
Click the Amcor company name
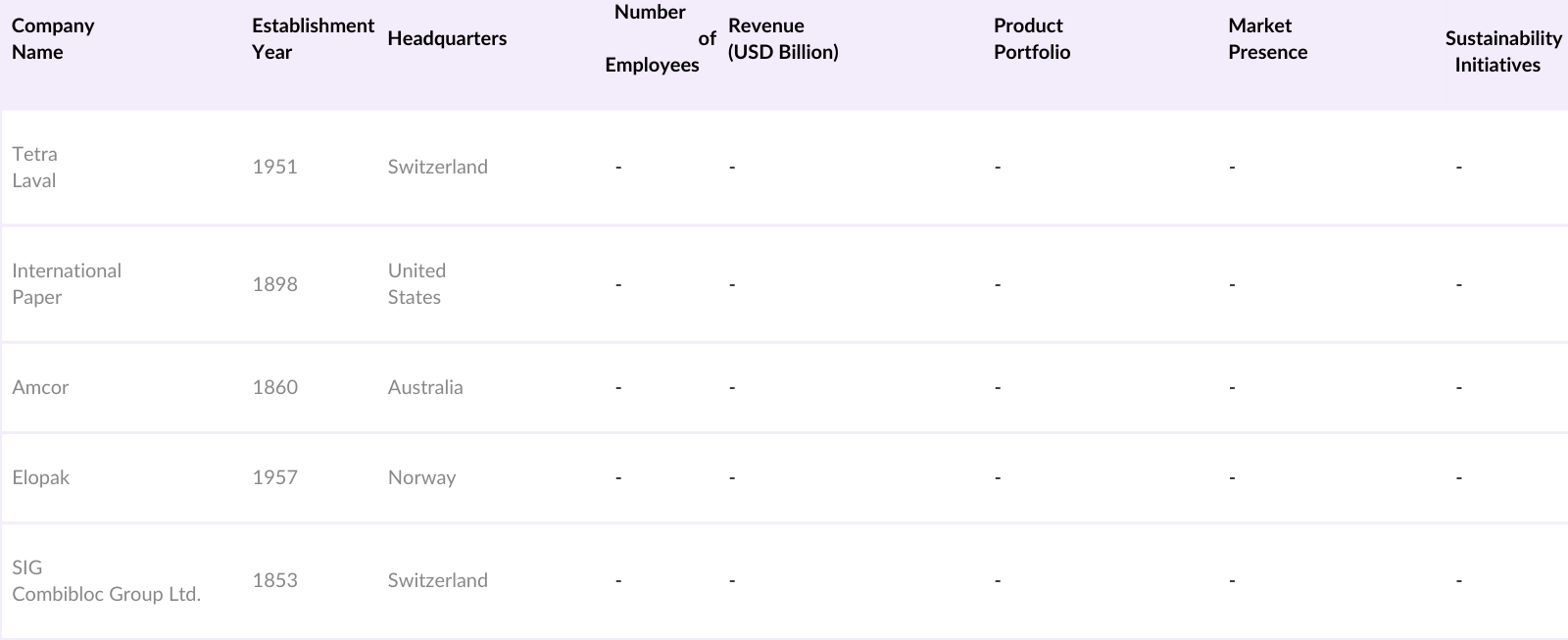(x=40, y=387)
